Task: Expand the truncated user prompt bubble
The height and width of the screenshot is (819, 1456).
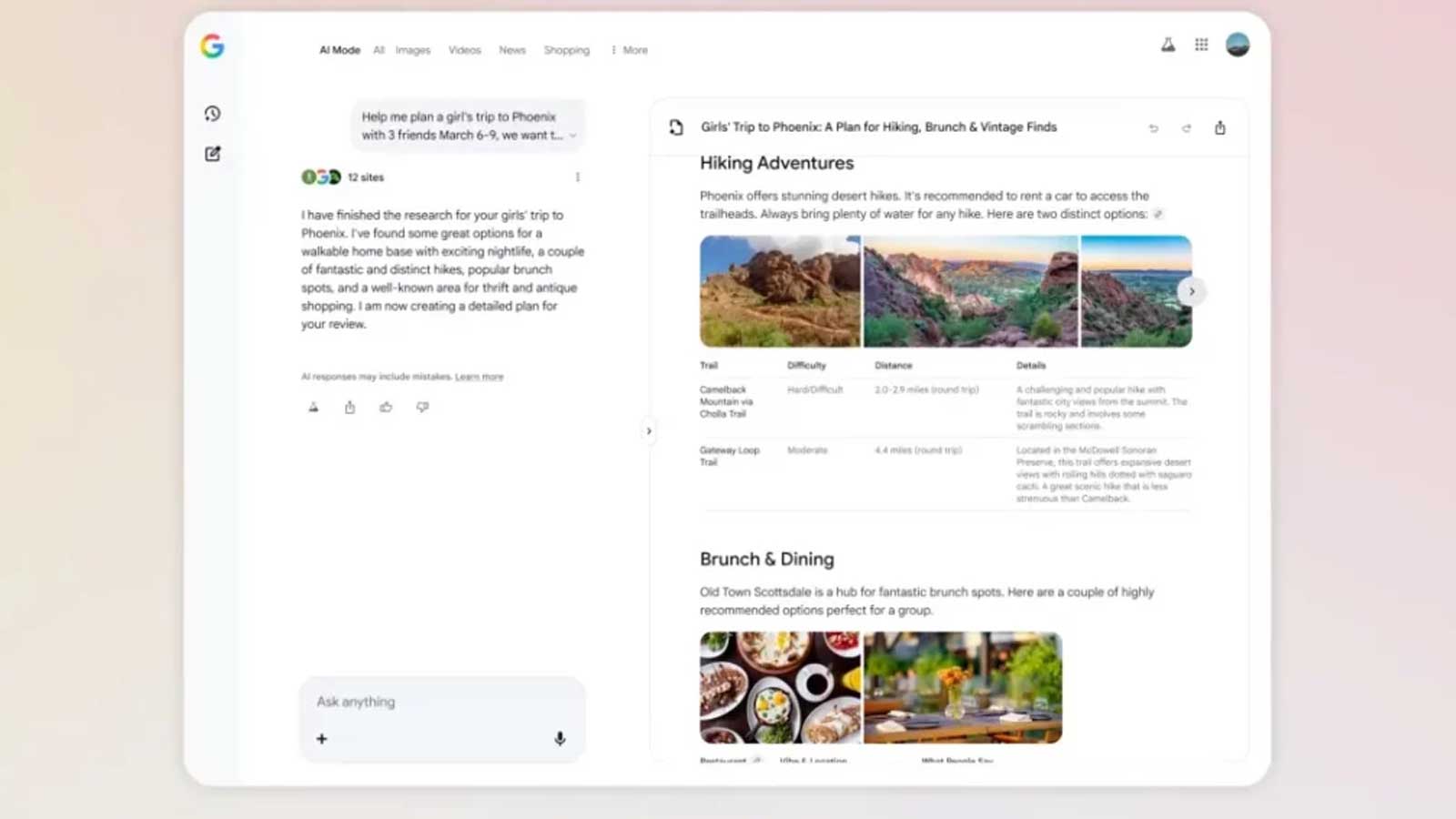Action: click(572, 136)
